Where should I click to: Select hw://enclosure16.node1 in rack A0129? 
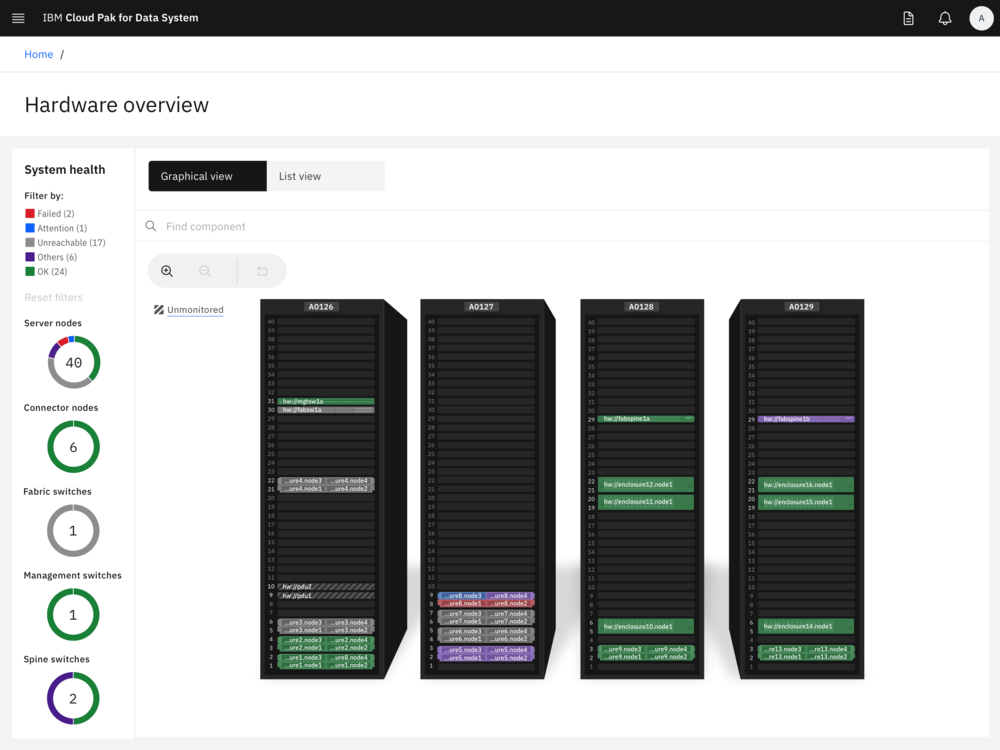coord(806,485)
